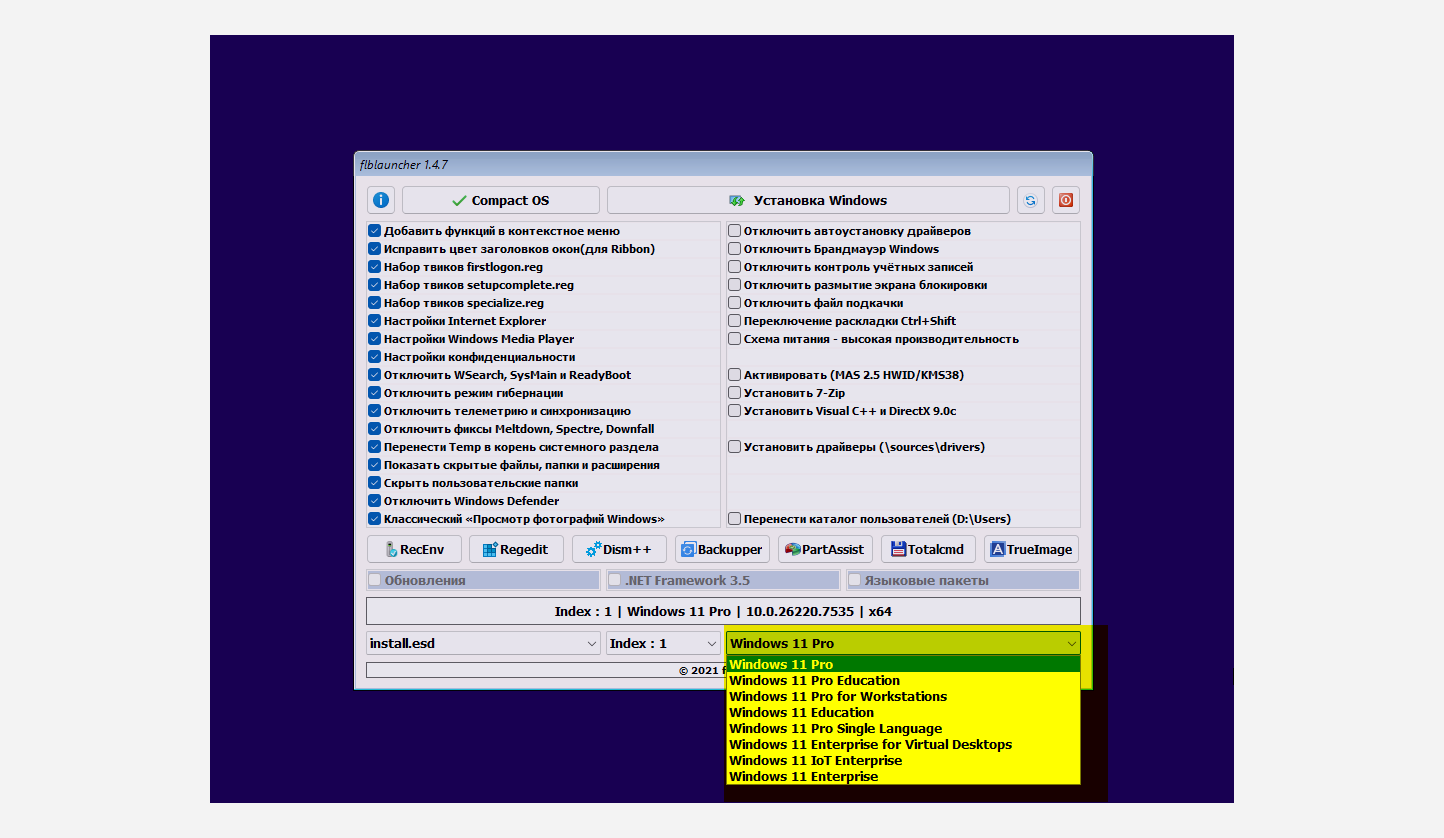Start Установка Windows installation
Screen dimensions: 1444x838
click(x=808, y=200)
